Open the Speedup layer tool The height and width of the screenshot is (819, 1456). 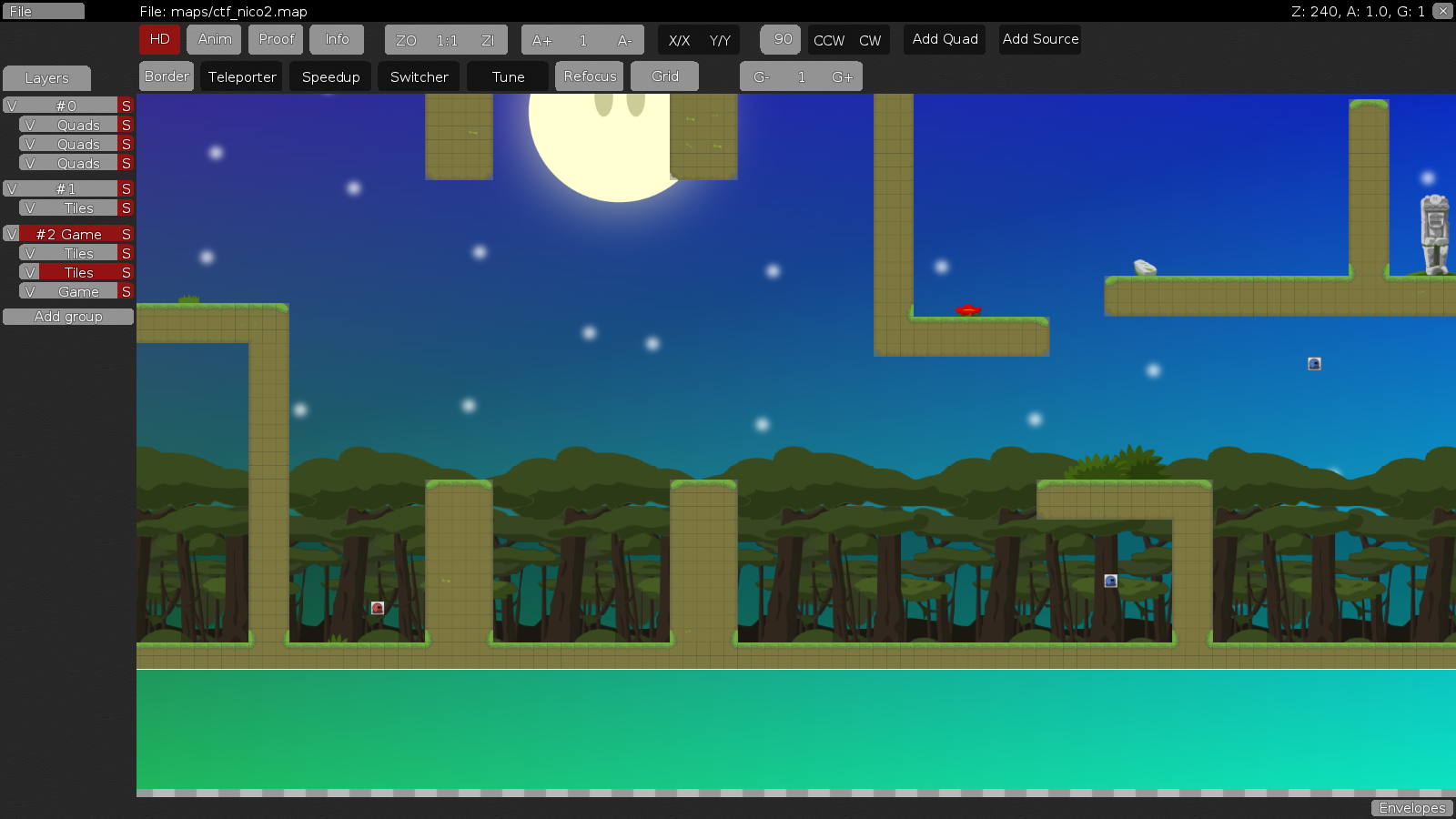330,76
